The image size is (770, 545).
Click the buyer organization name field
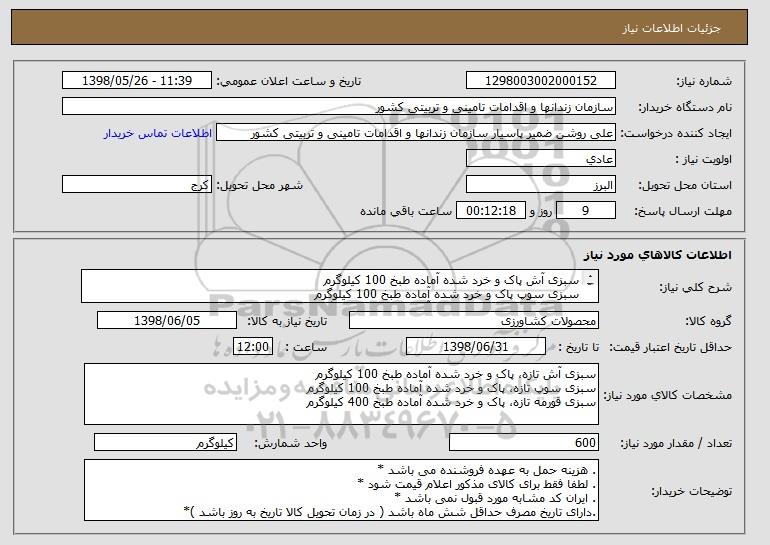(x=339, y=107)
